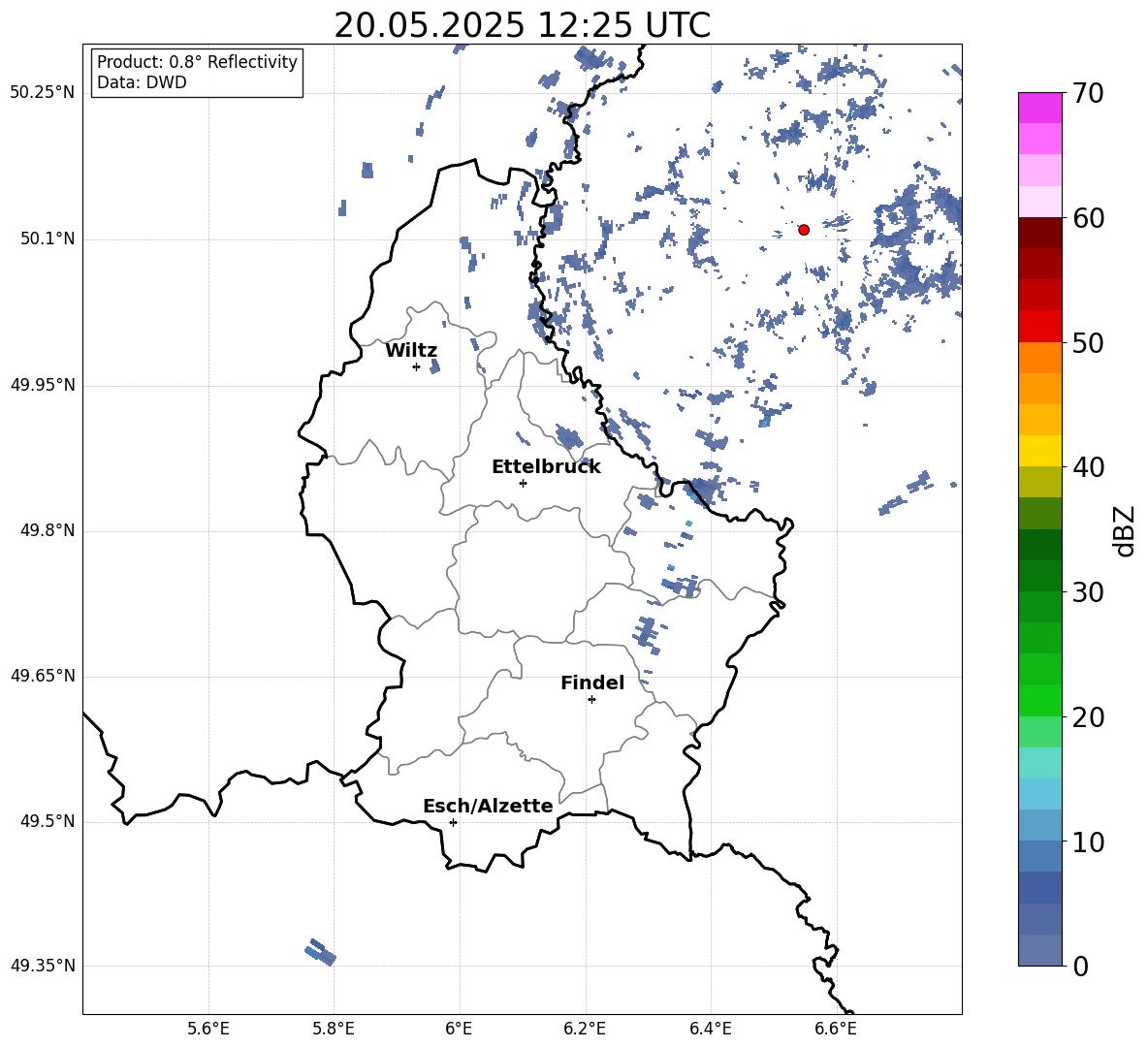Click the 'Esch/Alzette' city label
The image size is (1148, 1048).
(x=488, y=806)
